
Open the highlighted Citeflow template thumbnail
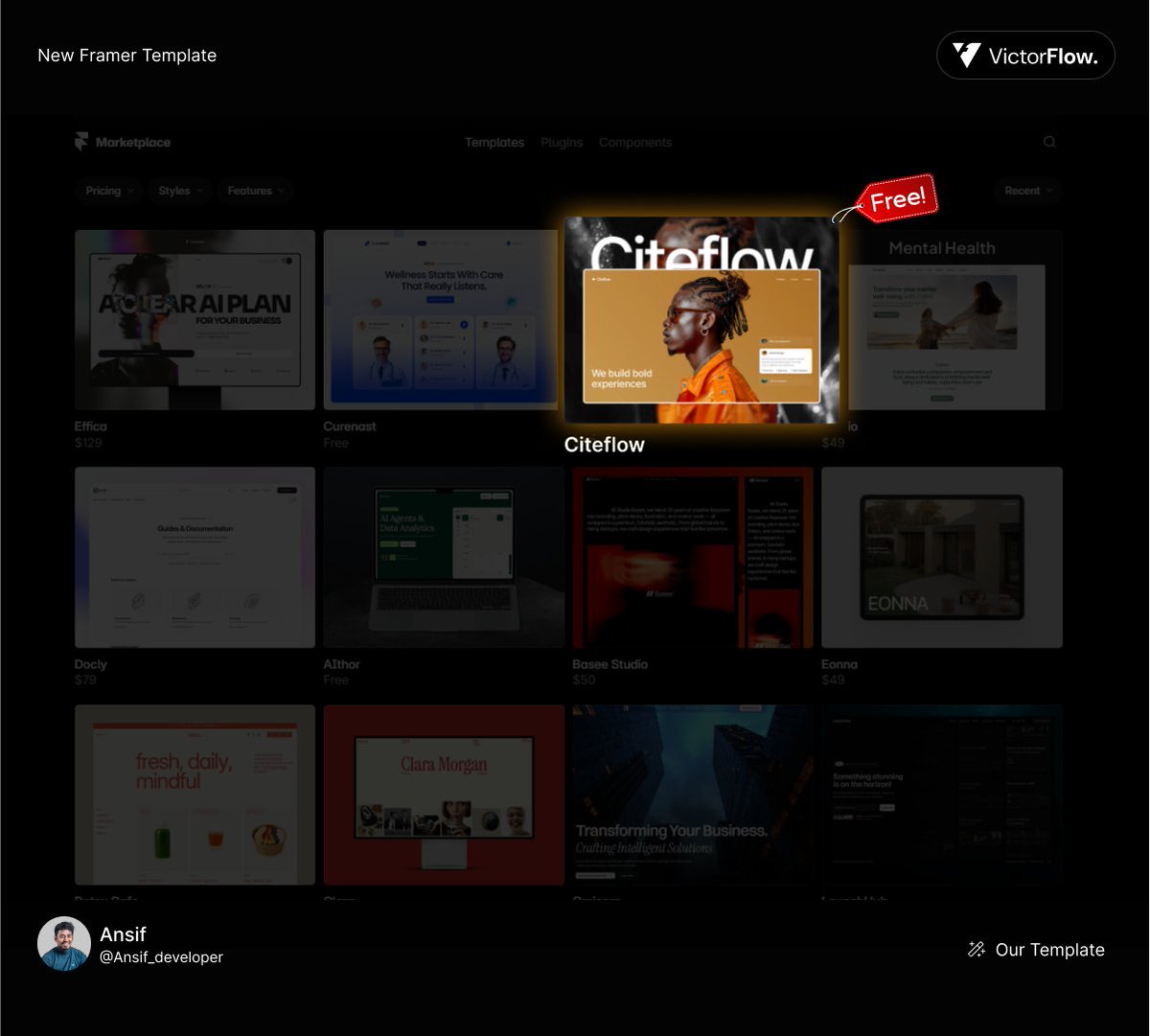coord(701,320)
